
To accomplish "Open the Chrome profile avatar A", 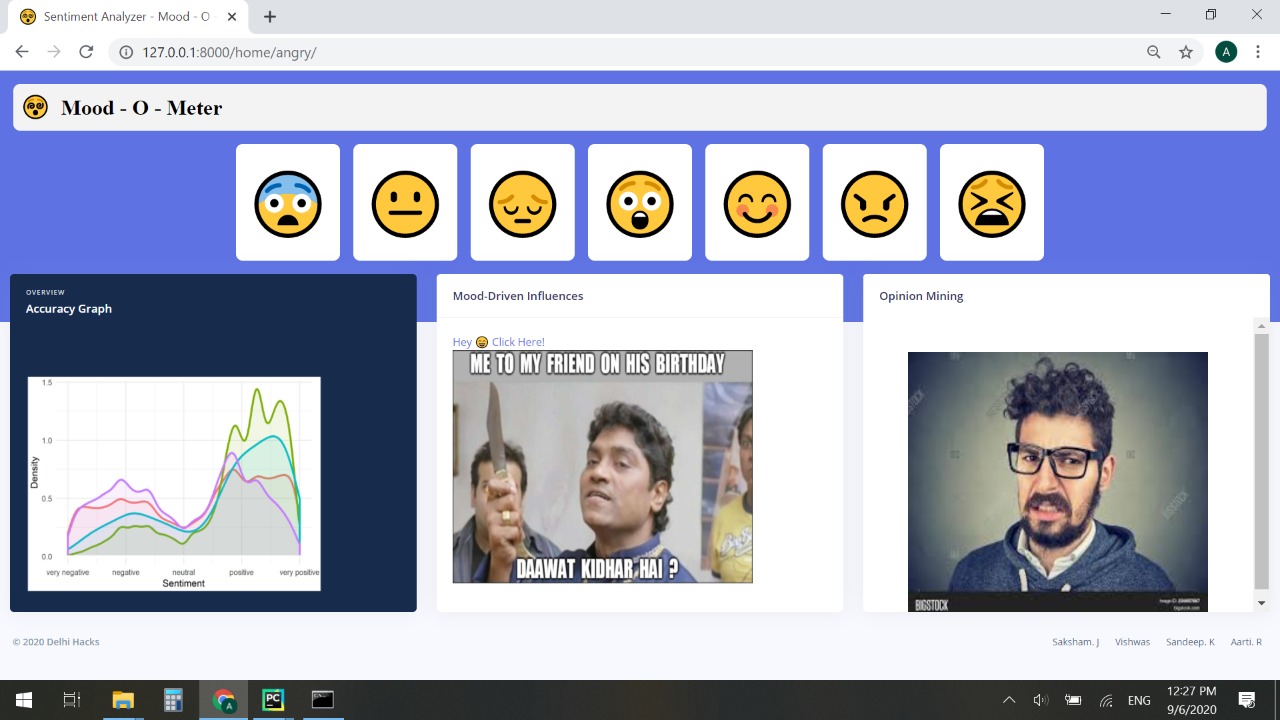I will [x=1226, y=52].
